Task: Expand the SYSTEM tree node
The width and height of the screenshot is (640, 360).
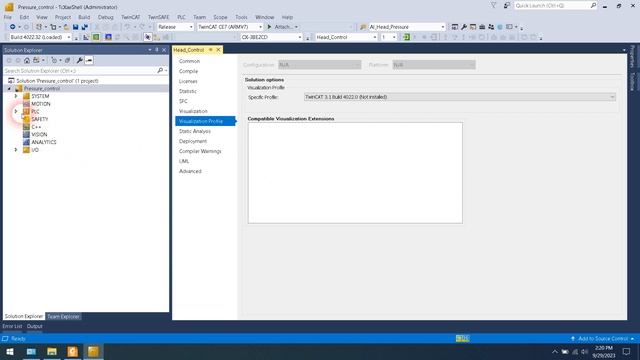Action: (16, 96)
